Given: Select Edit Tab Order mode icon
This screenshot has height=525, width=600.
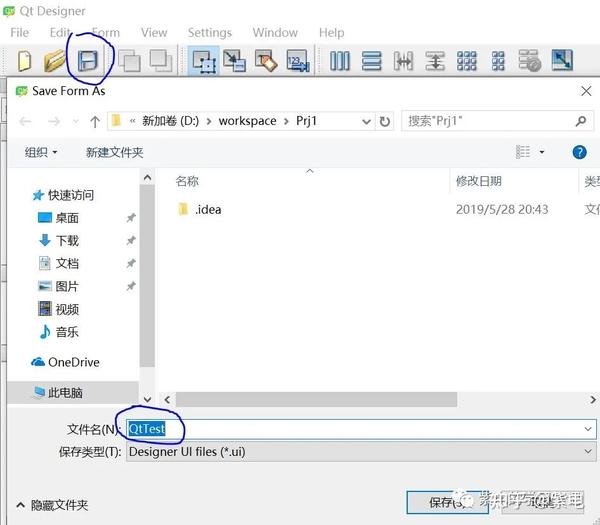Looking at the screenshot, I should tap(298, 61).
